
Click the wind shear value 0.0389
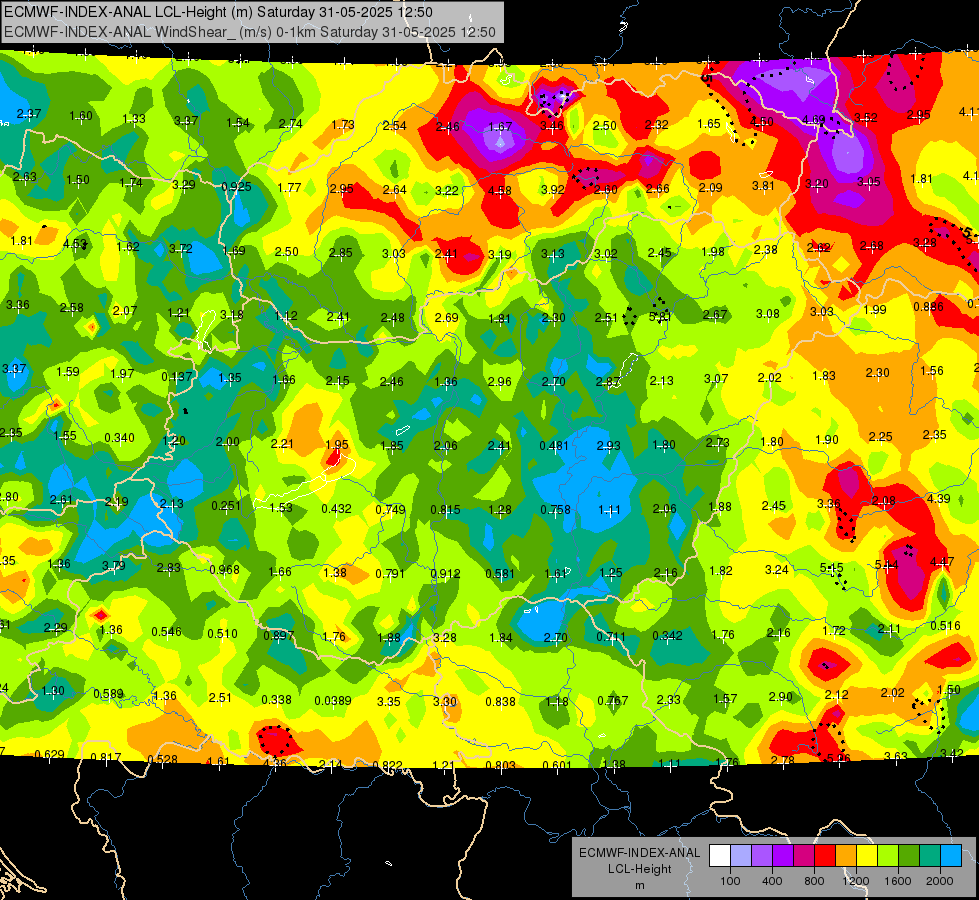click(333, 701)
